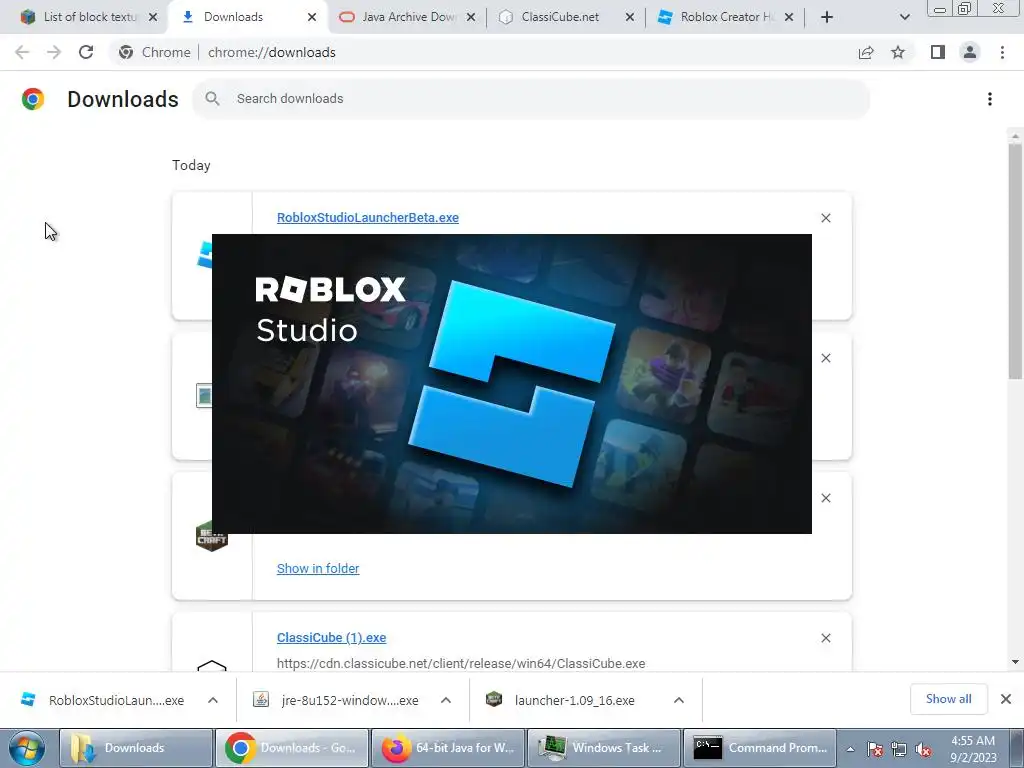Open RobloxStudioLaun....exe in download shelf
The width and height of the screenshot is (1024, 768).
point(103,700)
